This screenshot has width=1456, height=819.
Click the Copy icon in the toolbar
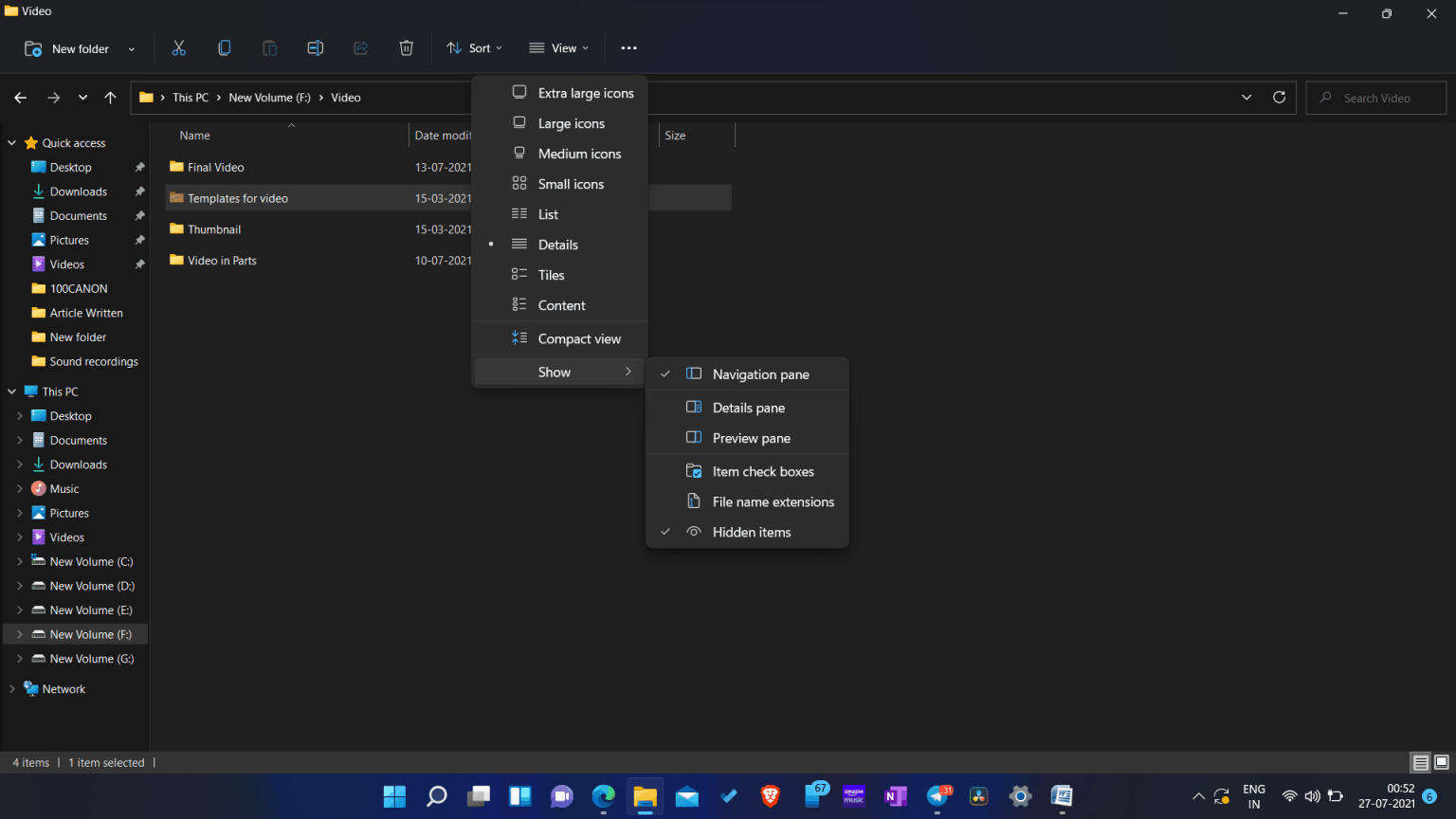pyautogui.click(x=224, y=47)
